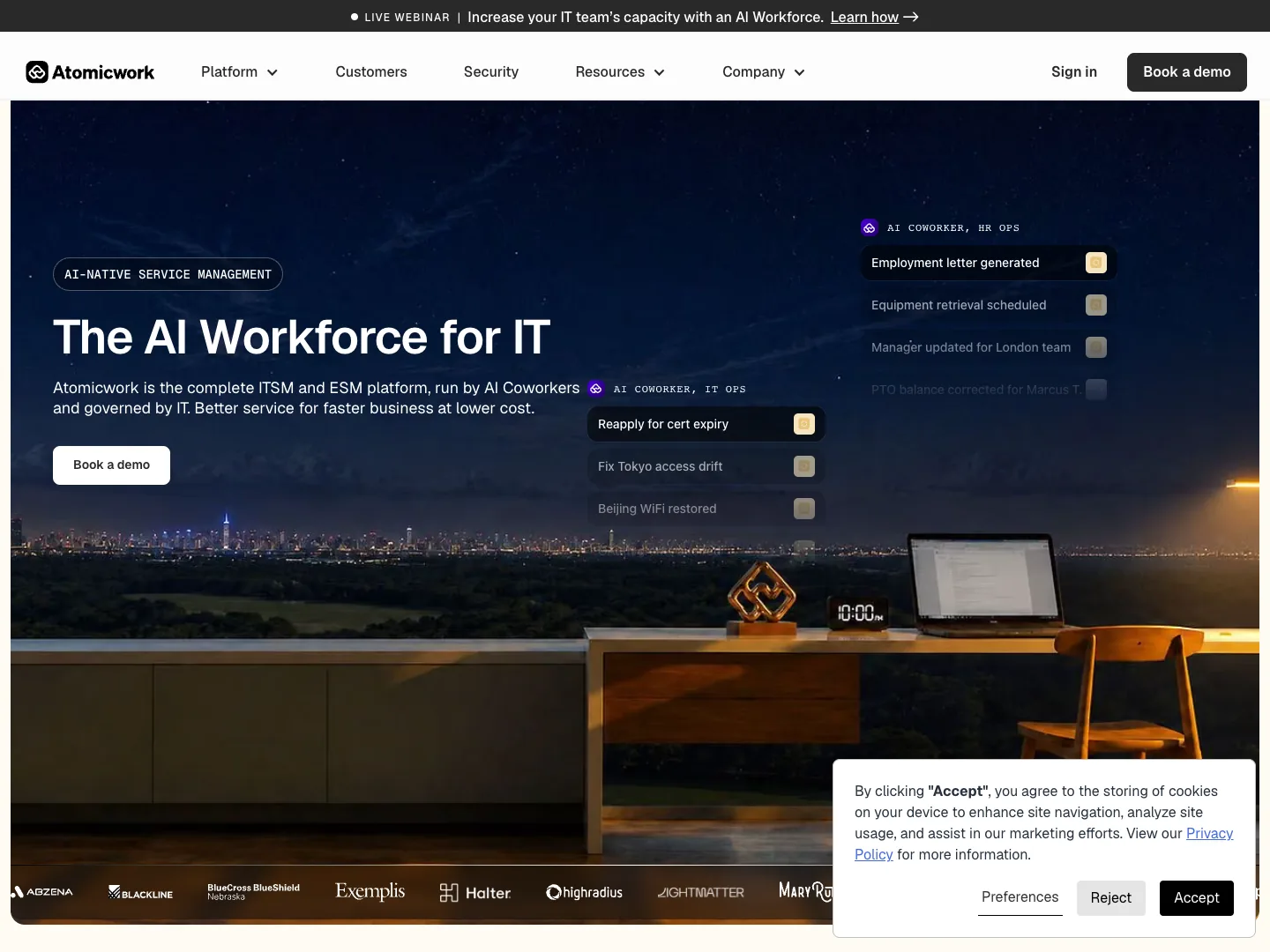Select the Employment letter generated card
1270x952 pixels.
point(989,263)
